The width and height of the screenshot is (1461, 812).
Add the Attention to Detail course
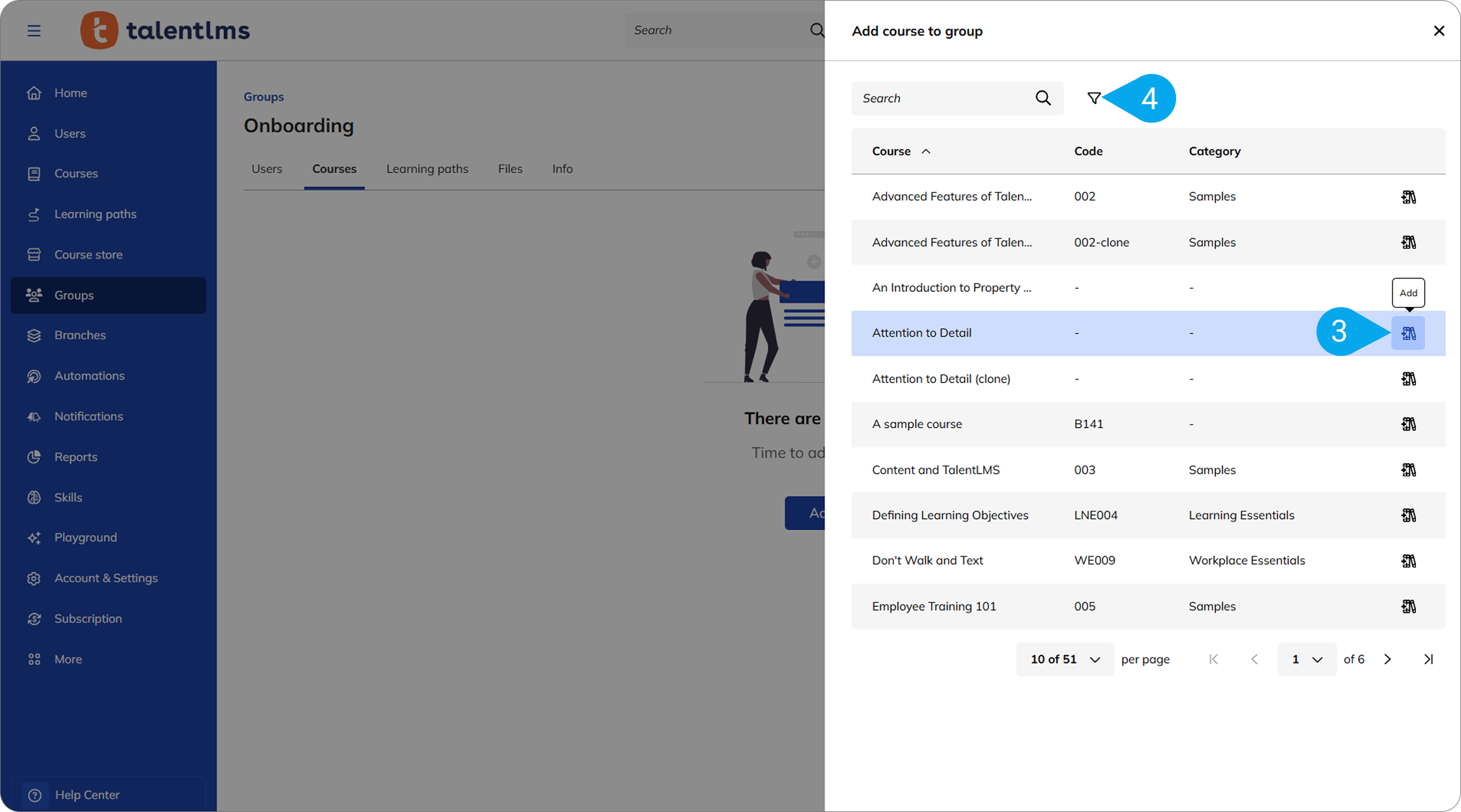pos(1408,333)
